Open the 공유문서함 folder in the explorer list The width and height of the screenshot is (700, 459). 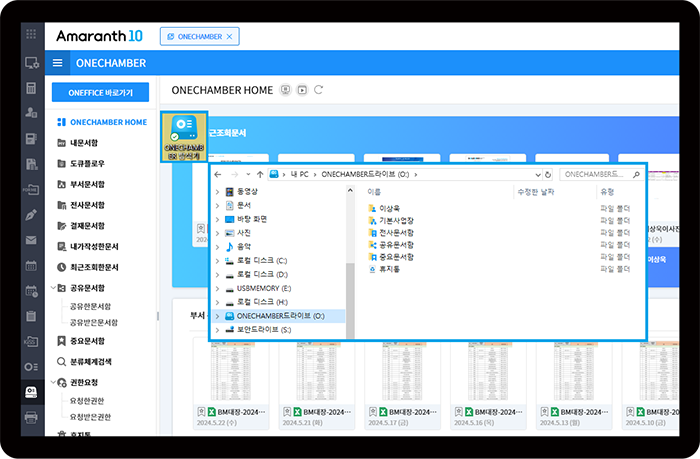point(391,245)
